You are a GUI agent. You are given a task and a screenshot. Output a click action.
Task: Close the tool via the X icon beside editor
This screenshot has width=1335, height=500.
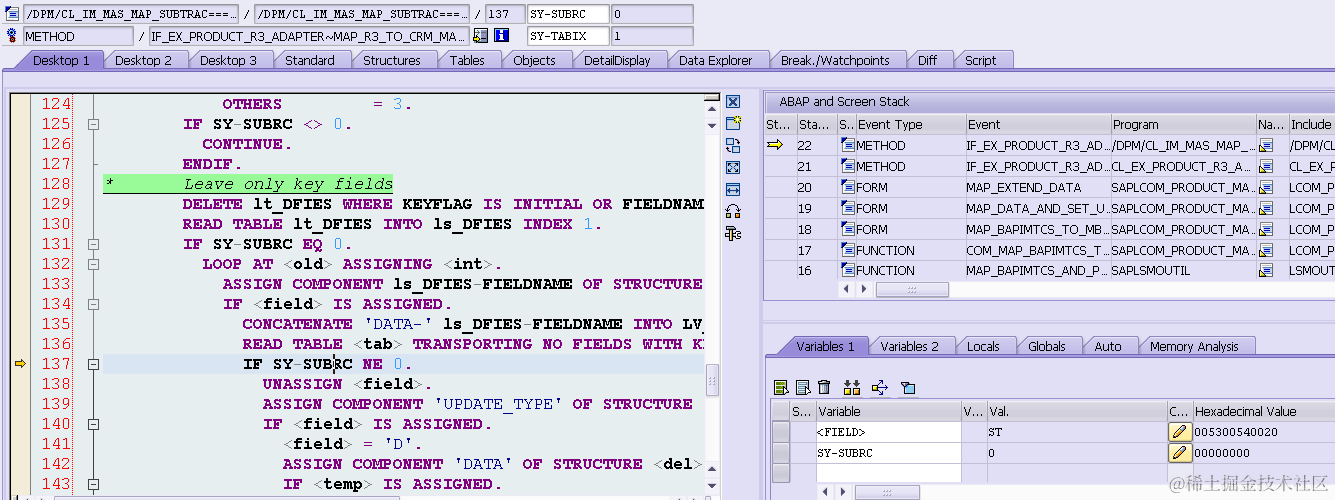(733, 102)
